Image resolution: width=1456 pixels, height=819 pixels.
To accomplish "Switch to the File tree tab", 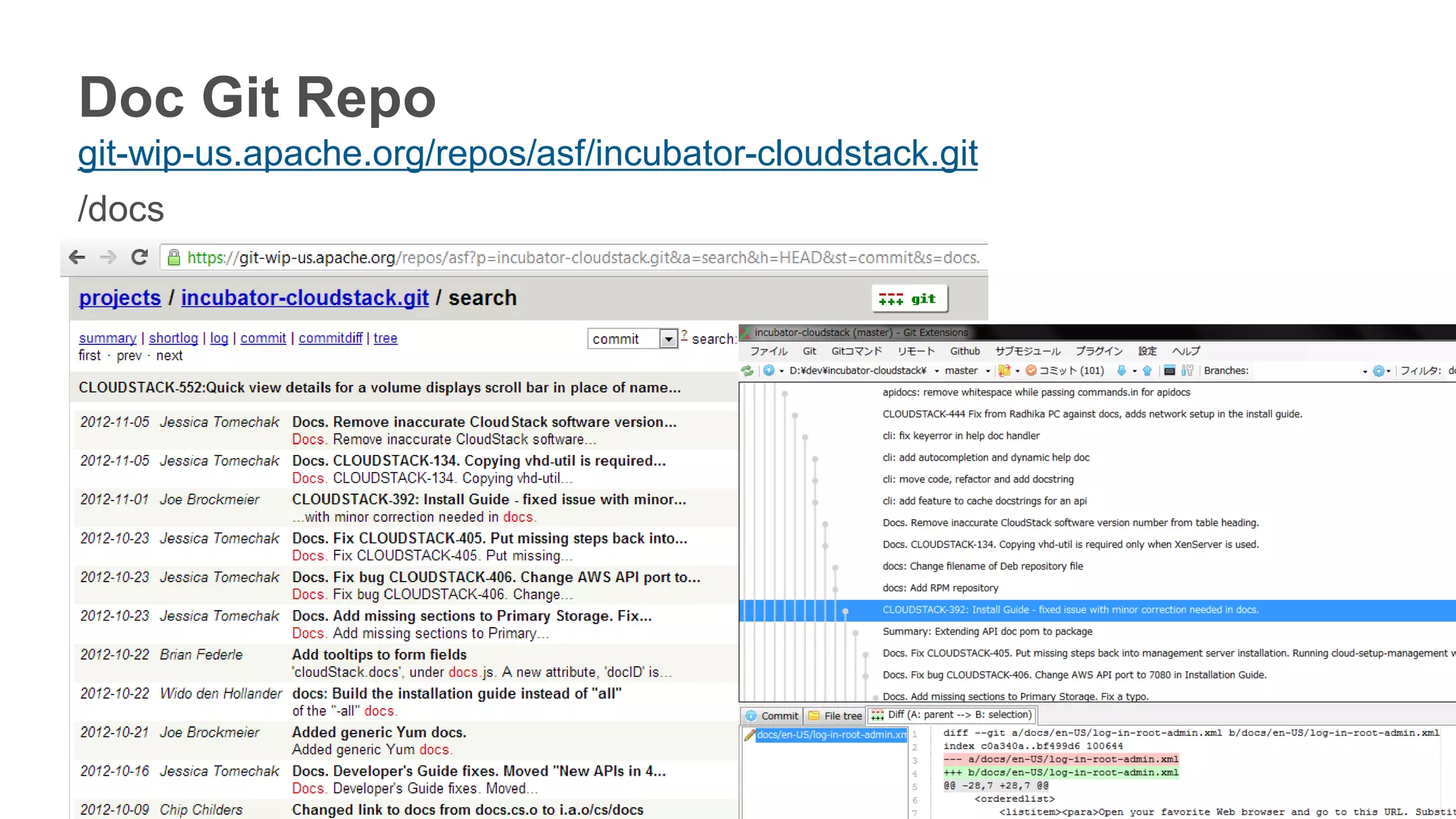I will (835, 716).
